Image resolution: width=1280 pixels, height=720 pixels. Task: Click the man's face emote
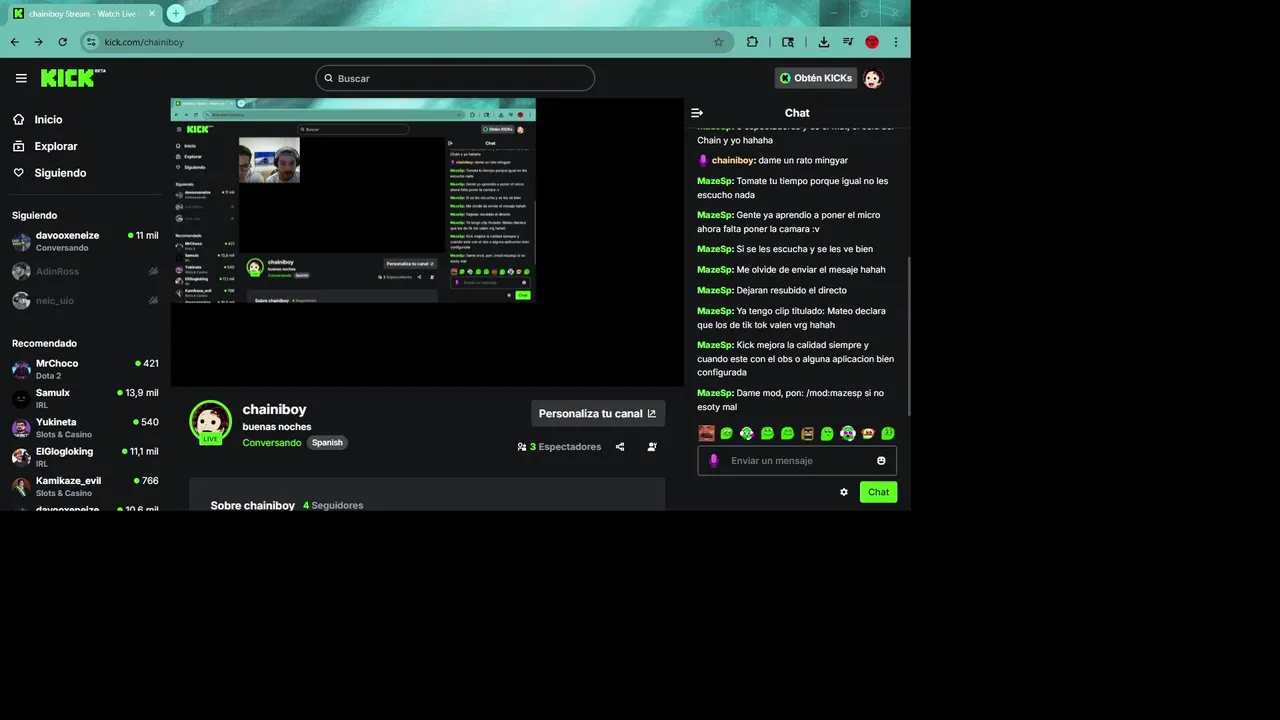tap(706, 433)
